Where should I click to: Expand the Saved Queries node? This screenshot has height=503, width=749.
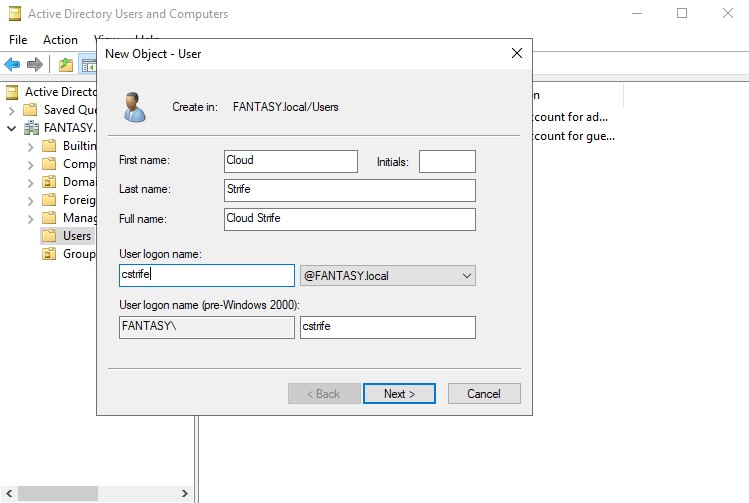[12, 111]
